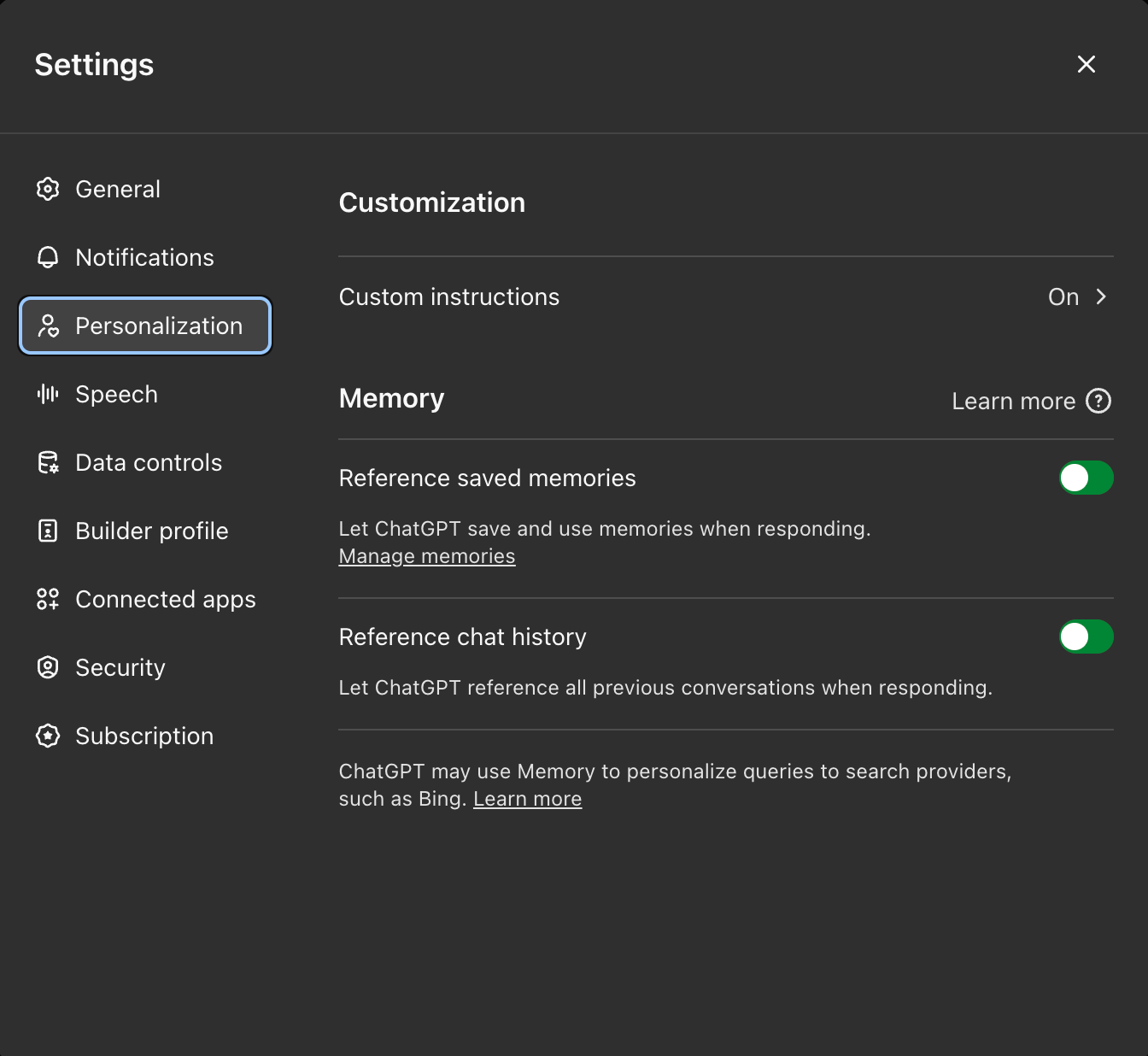Click the Notifications bell icon
Screen dimensions: 1148x1056
(48, 257)
